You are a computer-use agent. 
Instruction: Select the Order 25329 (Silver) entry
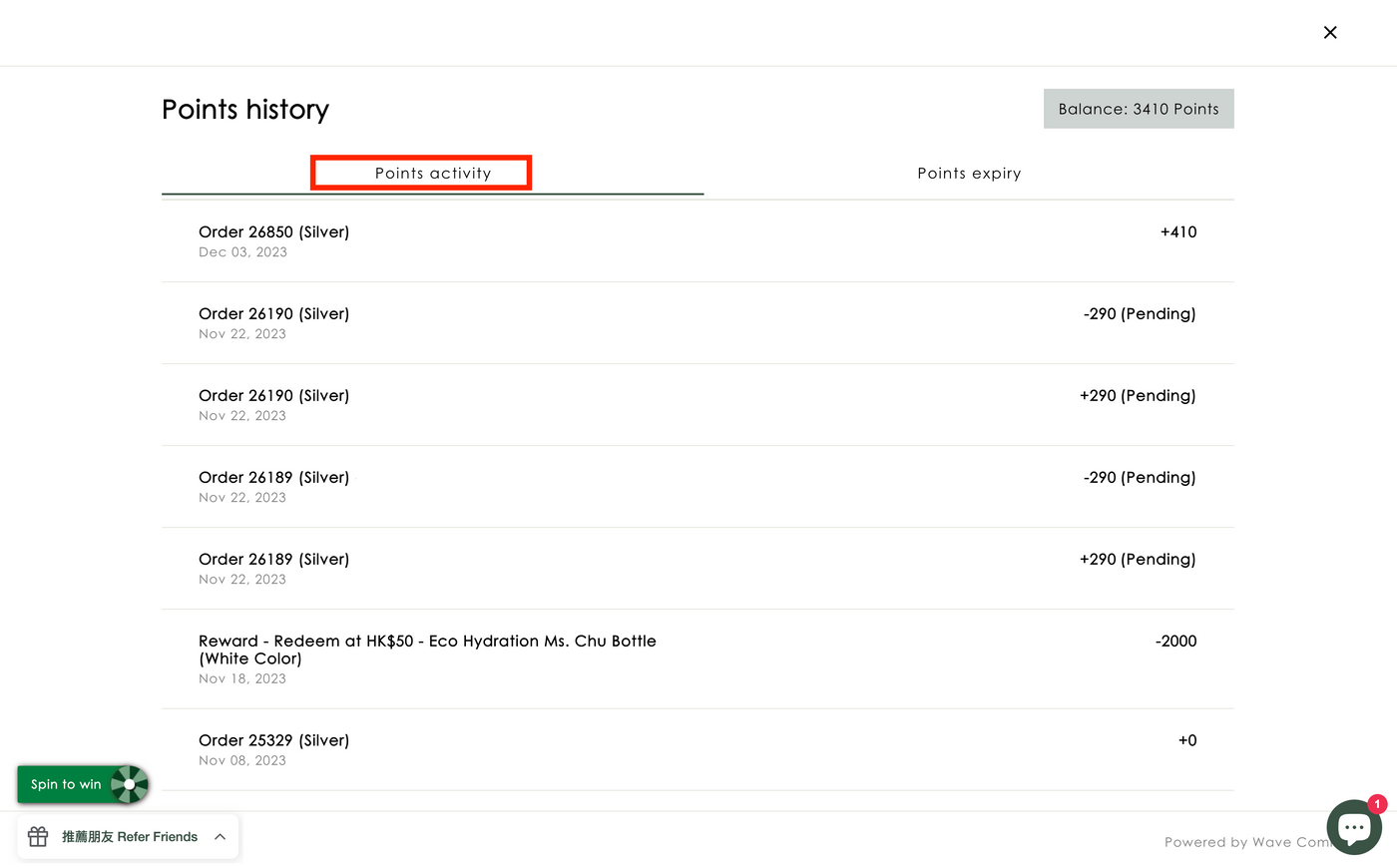coord(273,740)
